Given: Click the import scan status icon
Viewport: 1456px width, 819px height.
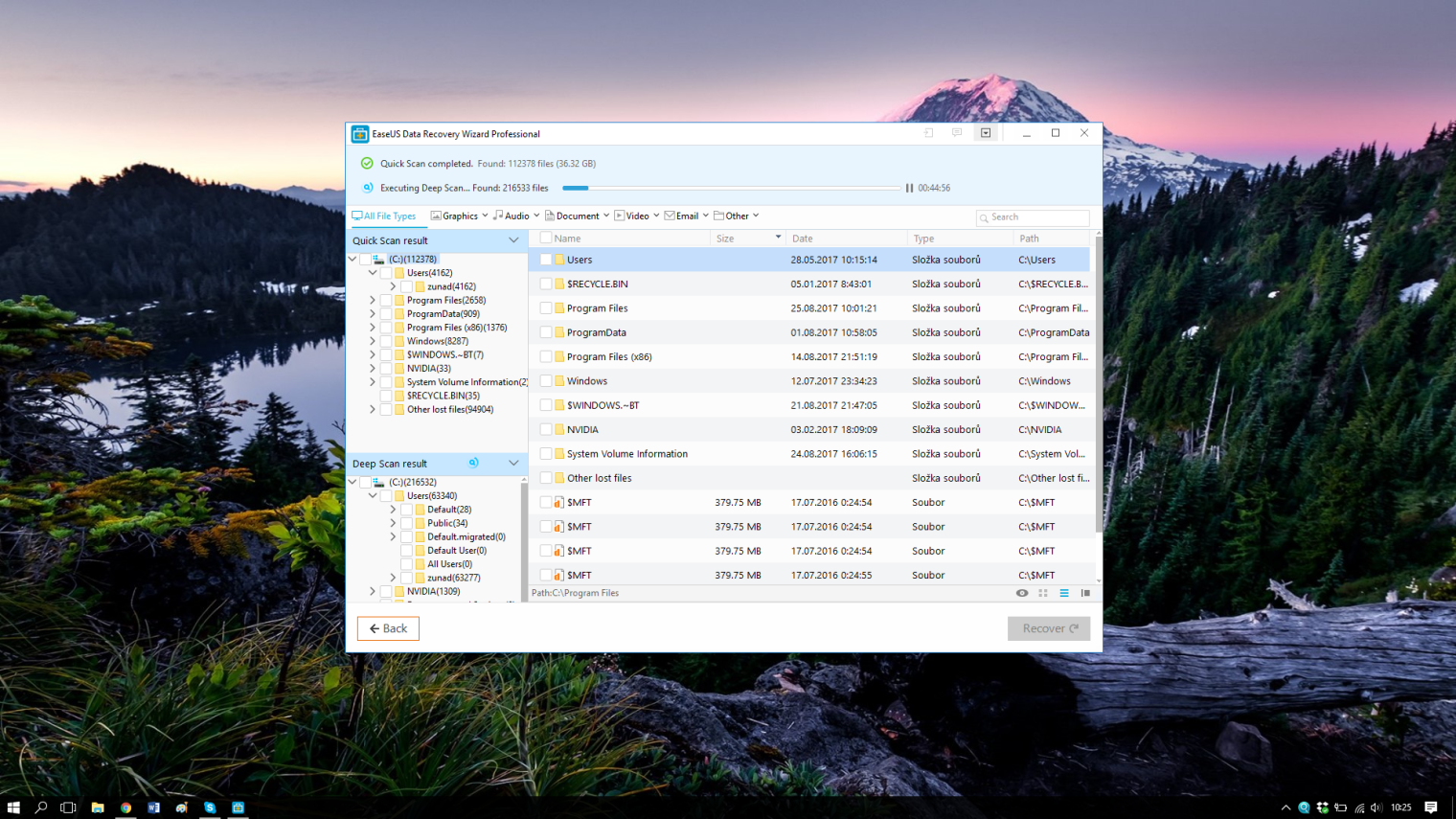Looking at the screenshot, I should [928, 133].
